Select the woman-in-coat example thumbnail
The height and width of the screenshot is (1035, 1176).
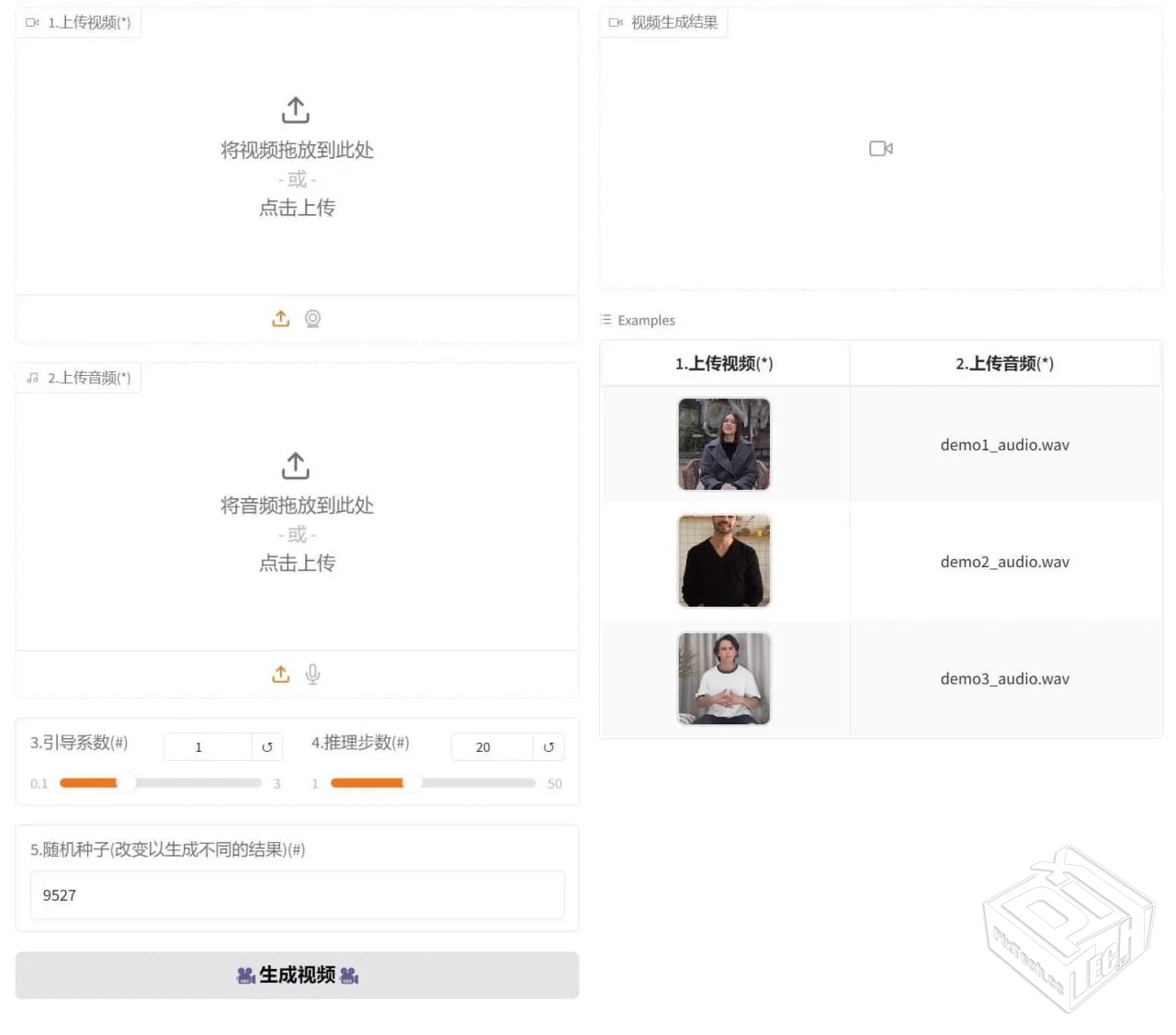tap(724, 444)
